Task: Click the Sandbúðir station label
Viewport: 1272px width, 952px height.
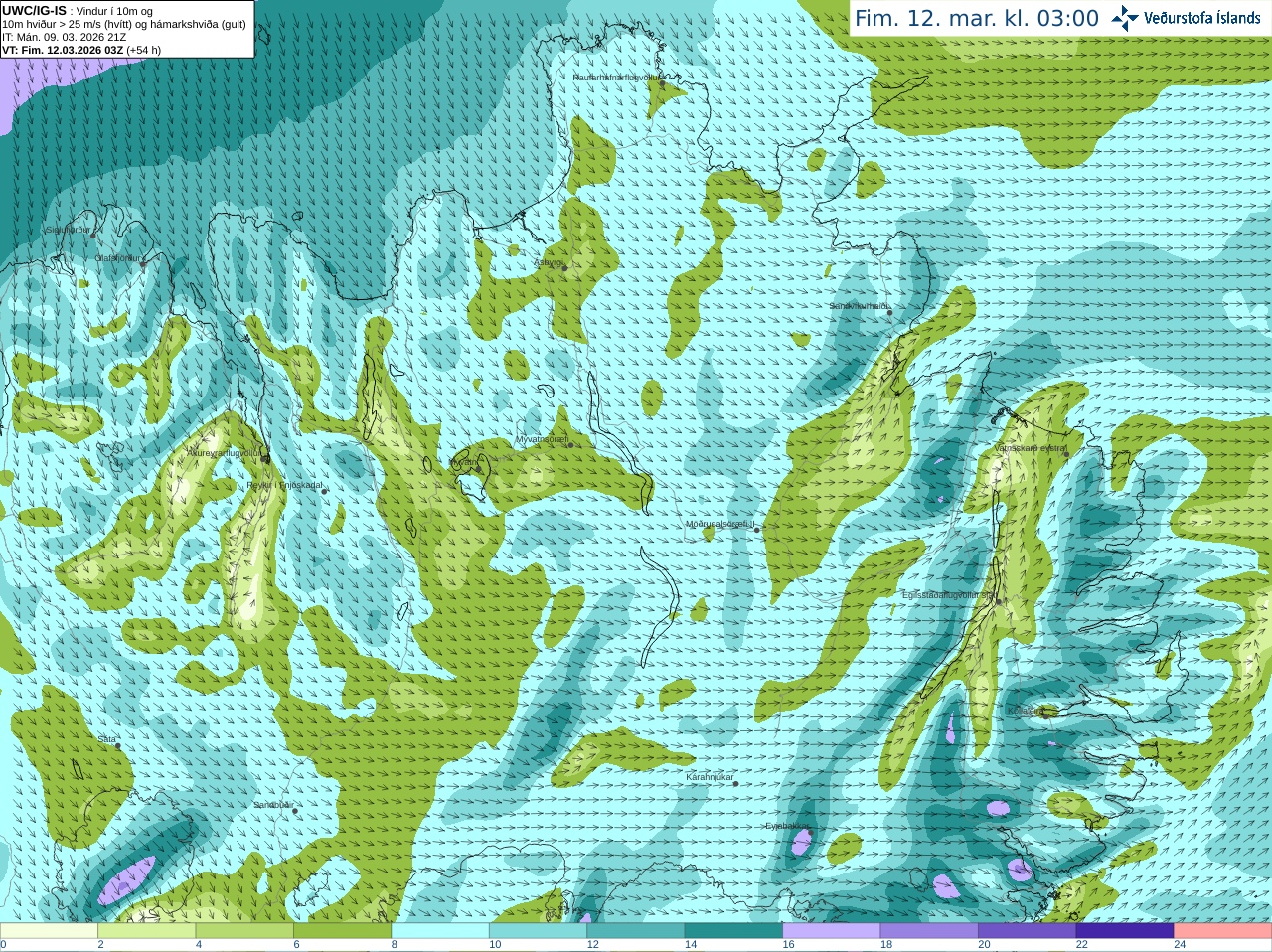Action: tap(272, 805)
